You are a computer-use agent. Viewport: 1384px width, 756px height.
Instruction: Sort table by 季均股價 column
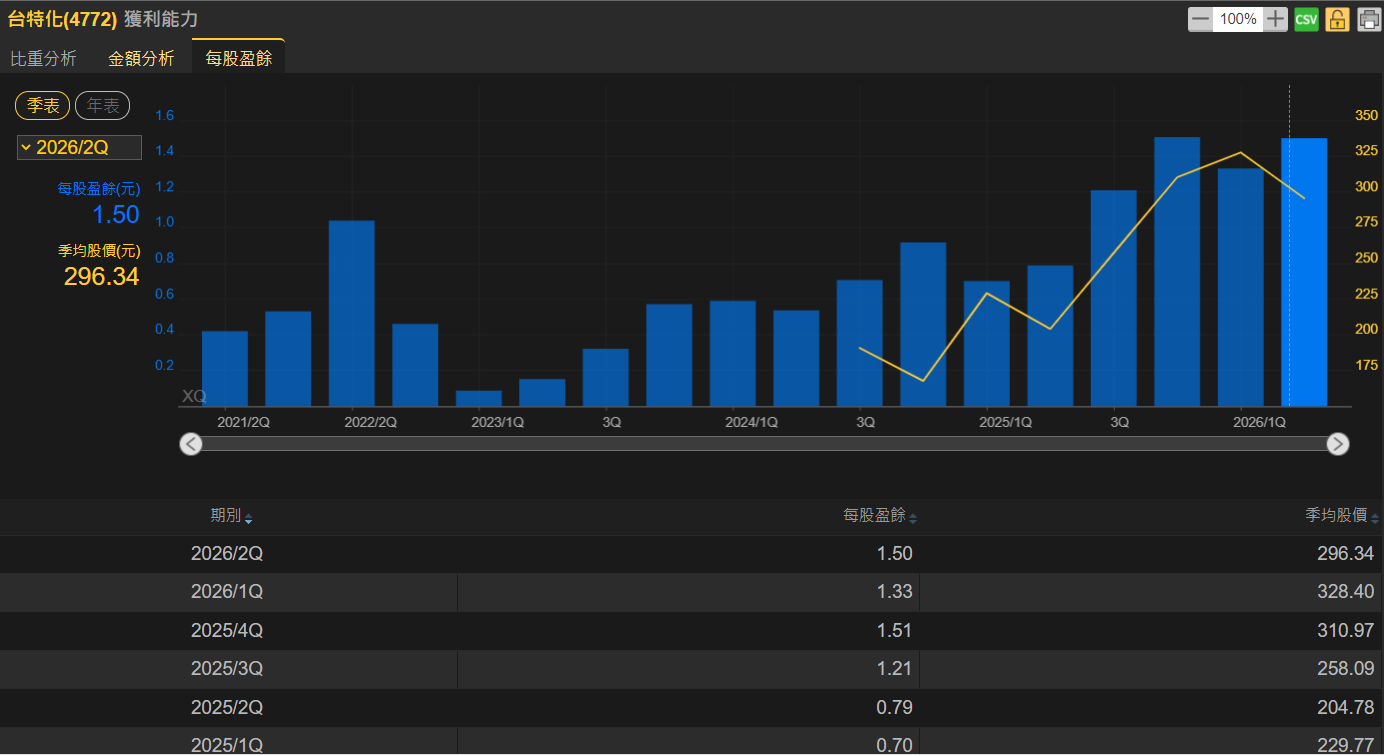tap(1342, 516)
